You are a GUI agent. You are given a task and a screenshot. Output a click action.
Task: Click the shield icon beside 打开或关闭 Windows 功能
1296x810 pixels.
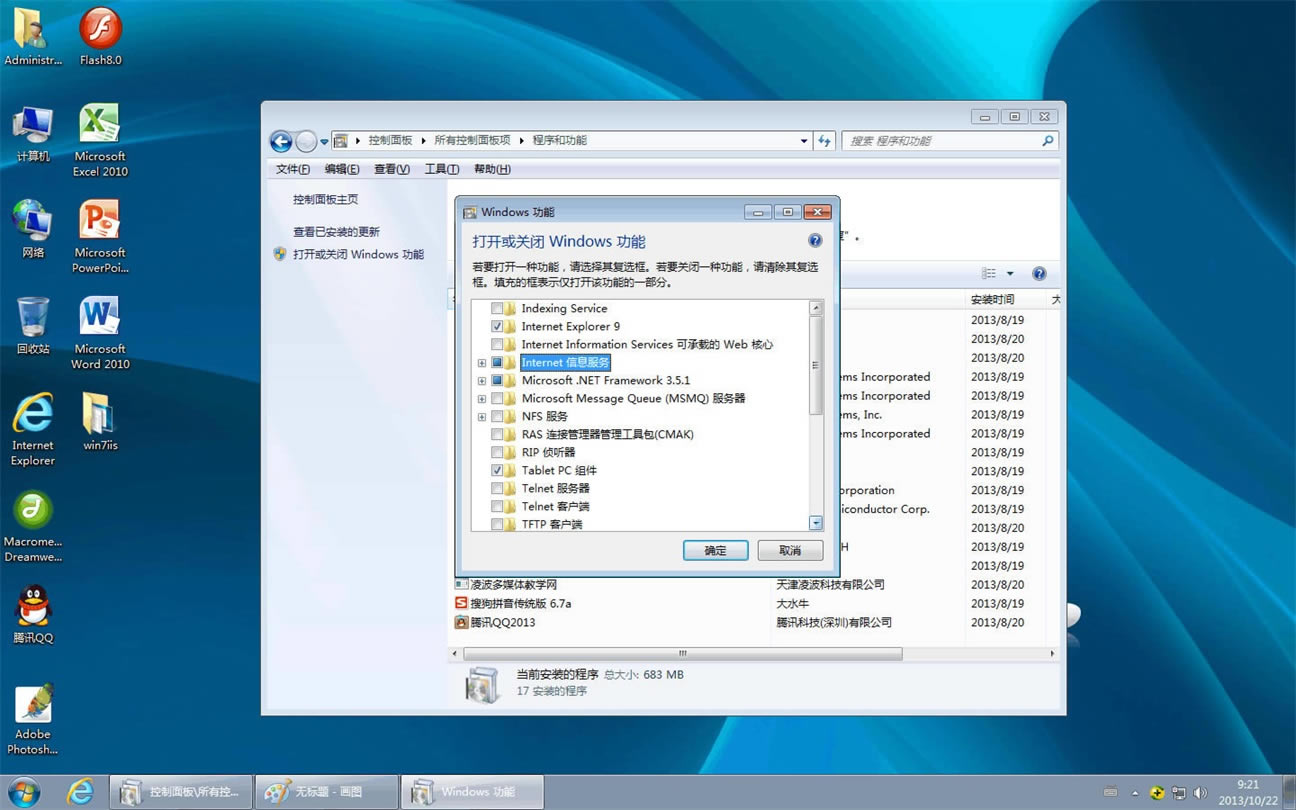(280, 254)
